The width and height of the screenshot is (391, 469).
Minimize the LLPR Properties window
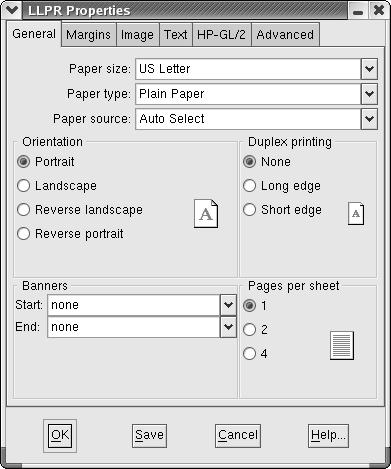point(358,11)
